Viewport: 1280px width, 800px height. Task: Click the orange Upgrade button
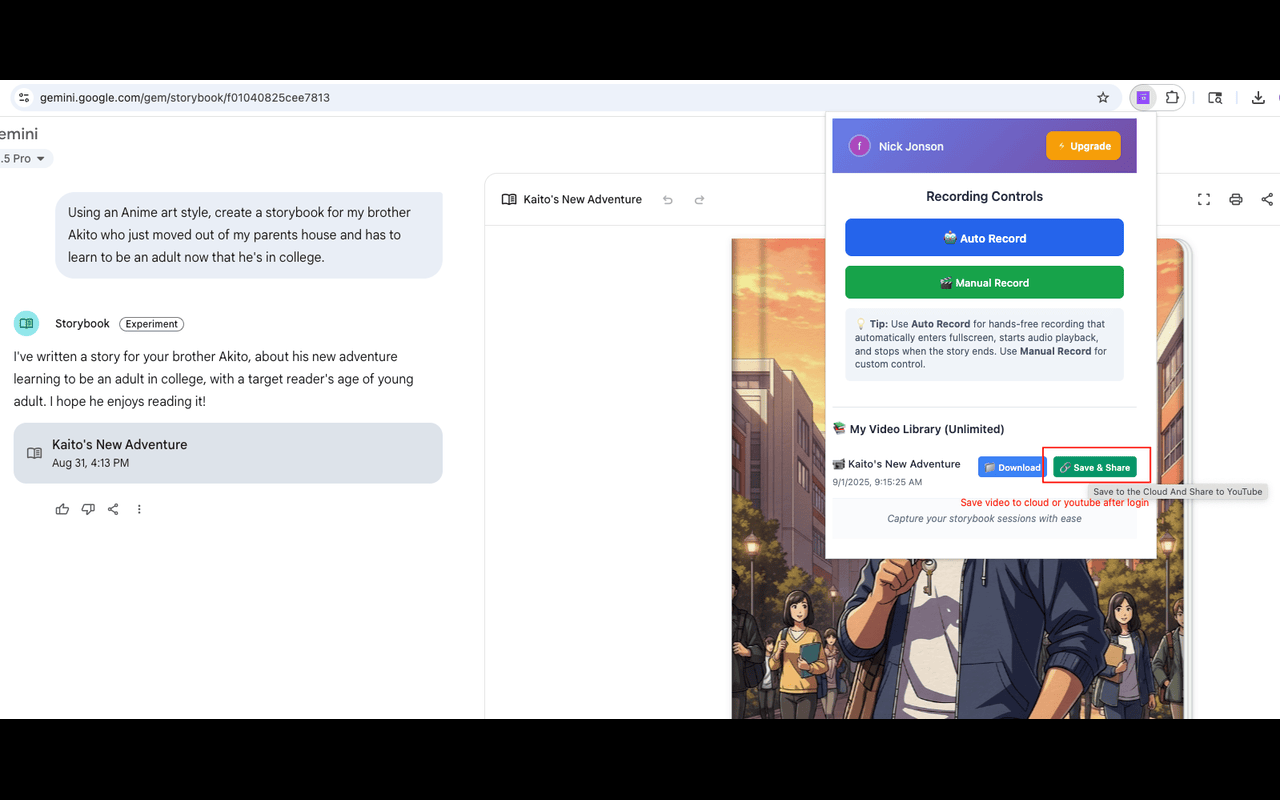1084,146
